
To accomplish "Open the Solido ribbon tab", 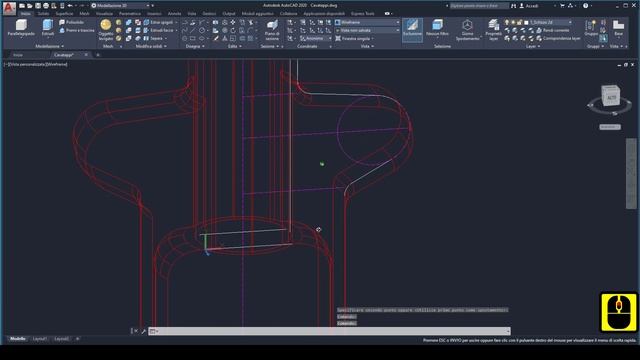I will [x=43, y=13].
